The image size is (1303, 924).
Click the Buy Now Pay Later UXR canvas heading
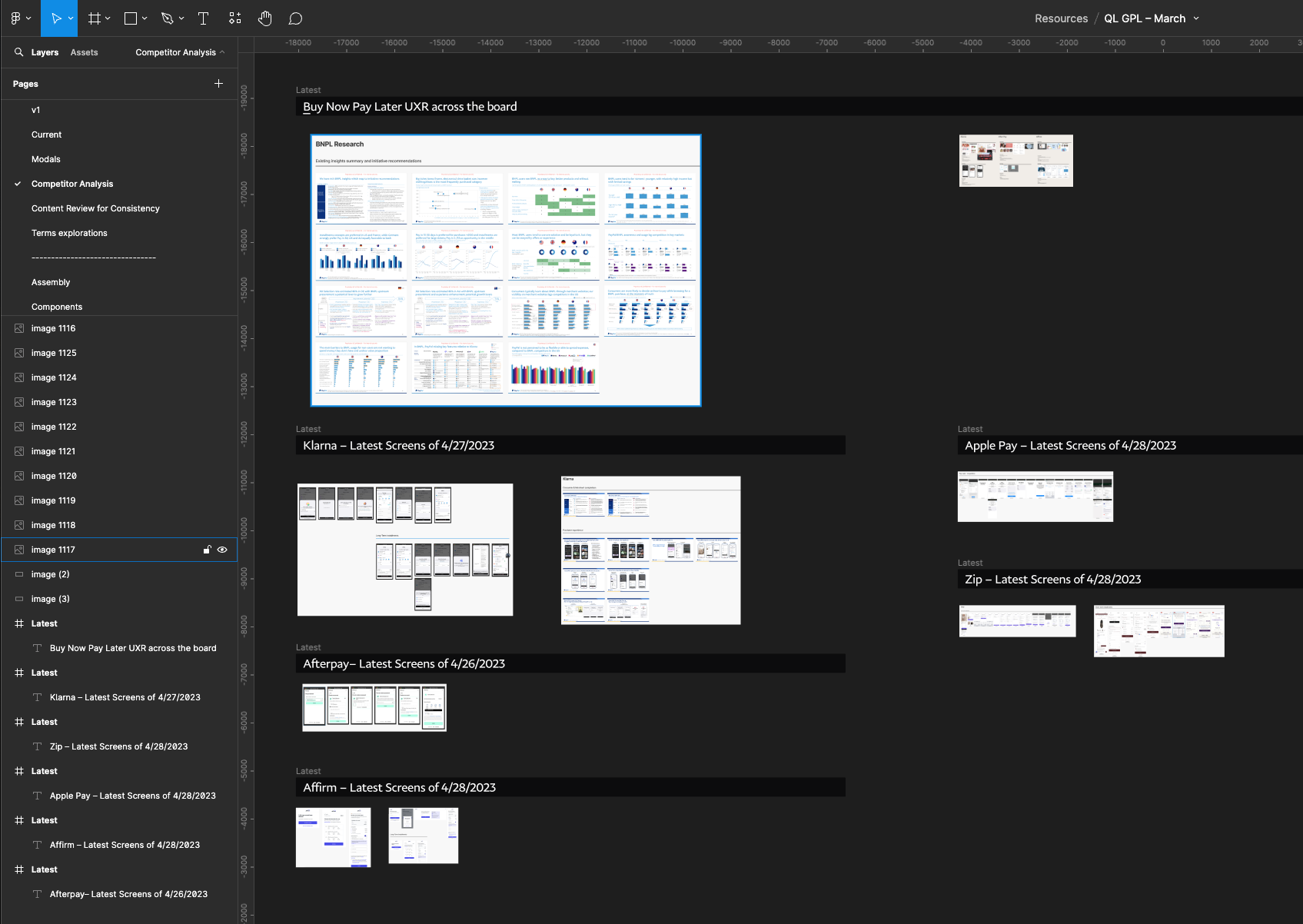pos(410,107)
